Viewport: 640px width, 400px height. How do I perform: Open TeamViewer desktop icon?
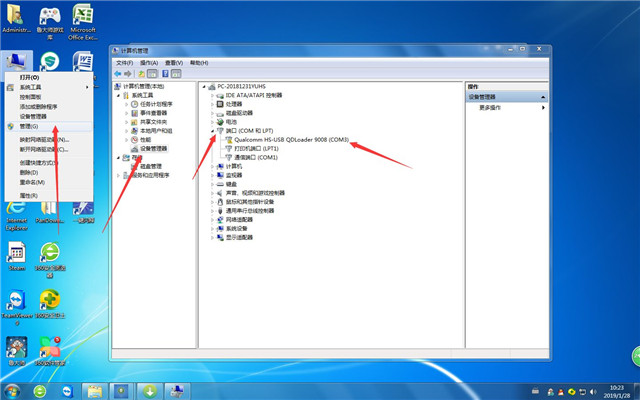(x=16, y=303)
